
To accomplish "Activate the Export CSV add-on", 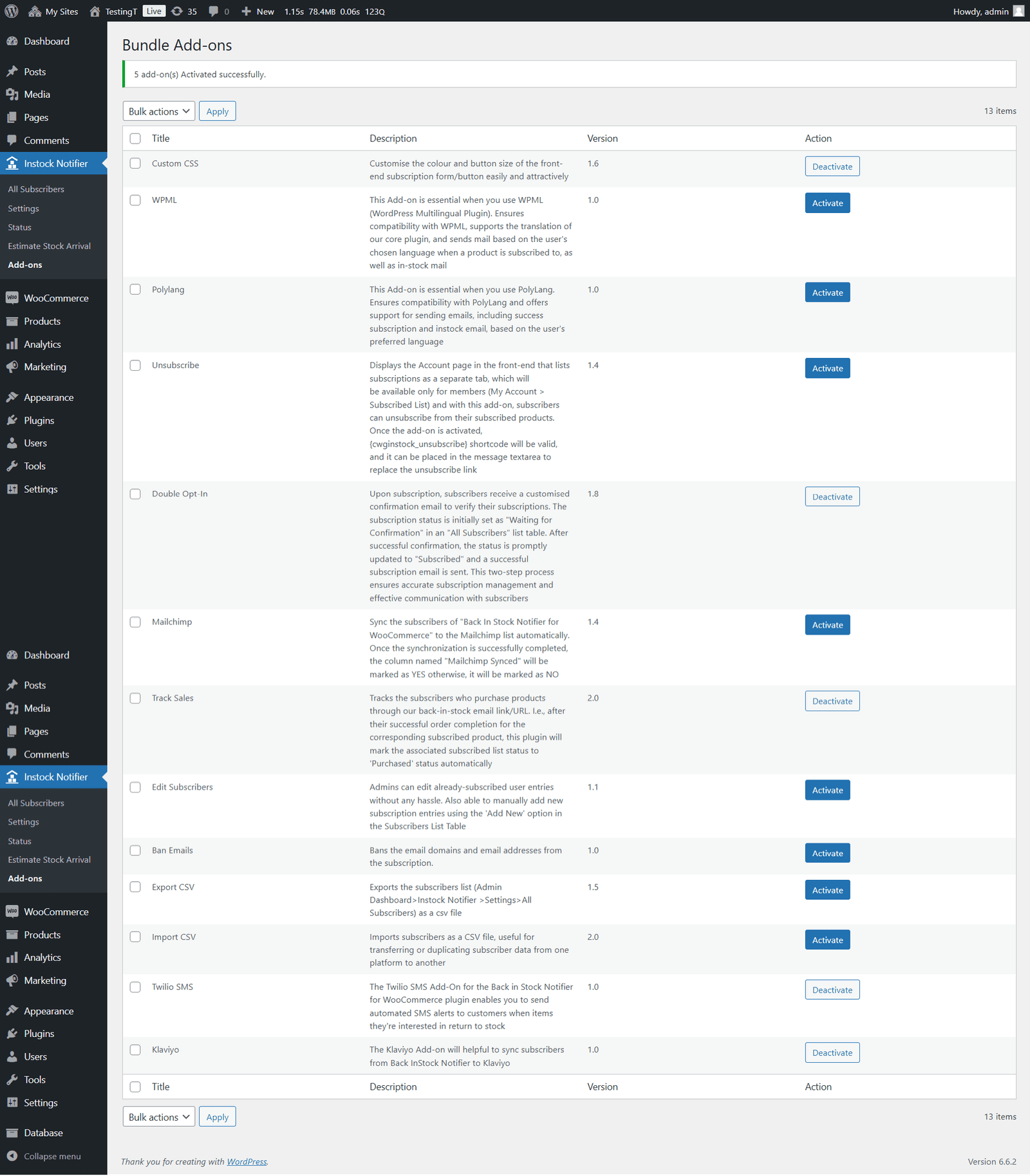I will click(x=827, y=890).
